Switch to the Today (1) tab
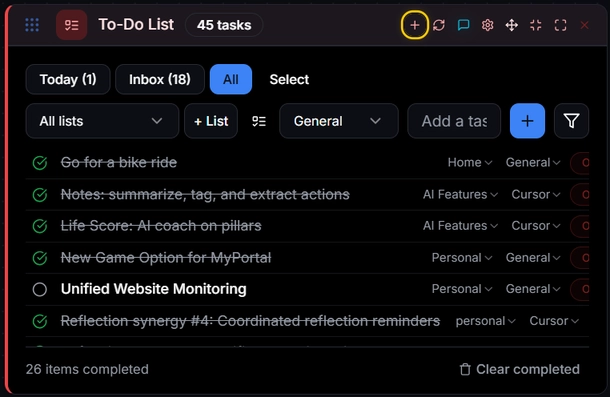The height and width of the screenshot is (397, 610). [68, 79]
